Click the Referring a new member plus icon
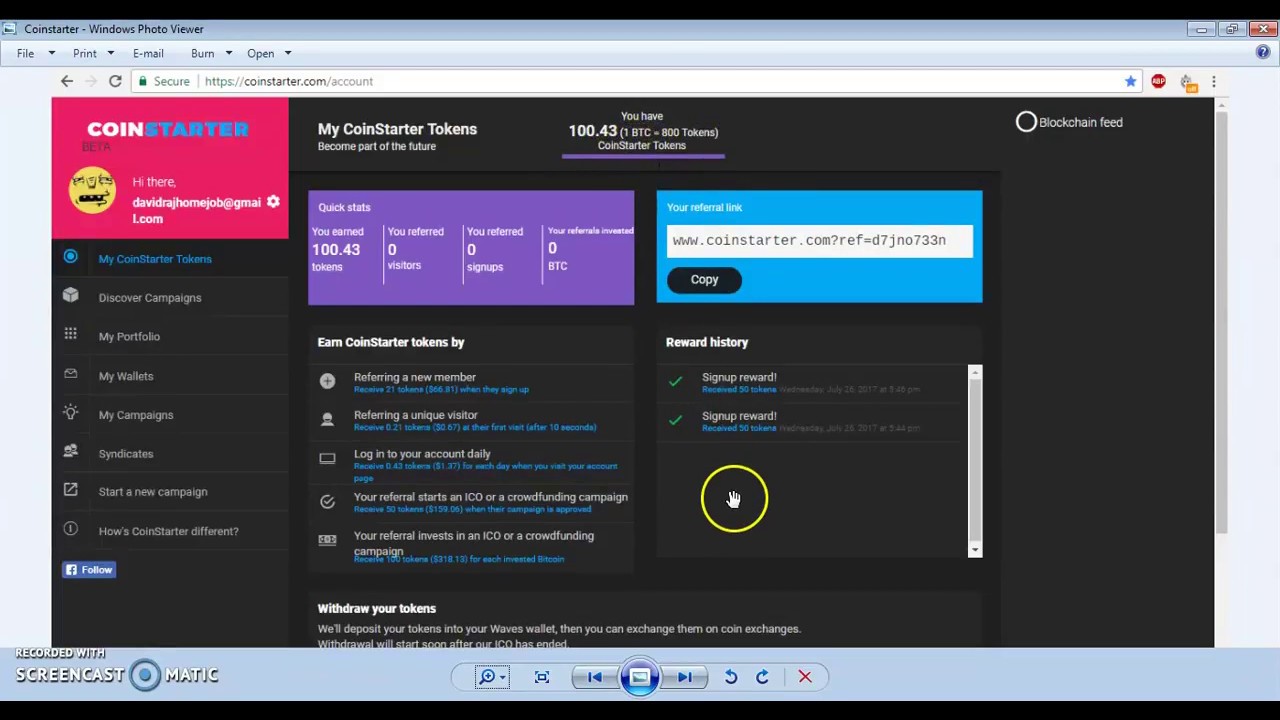 [x=327, y=381]
